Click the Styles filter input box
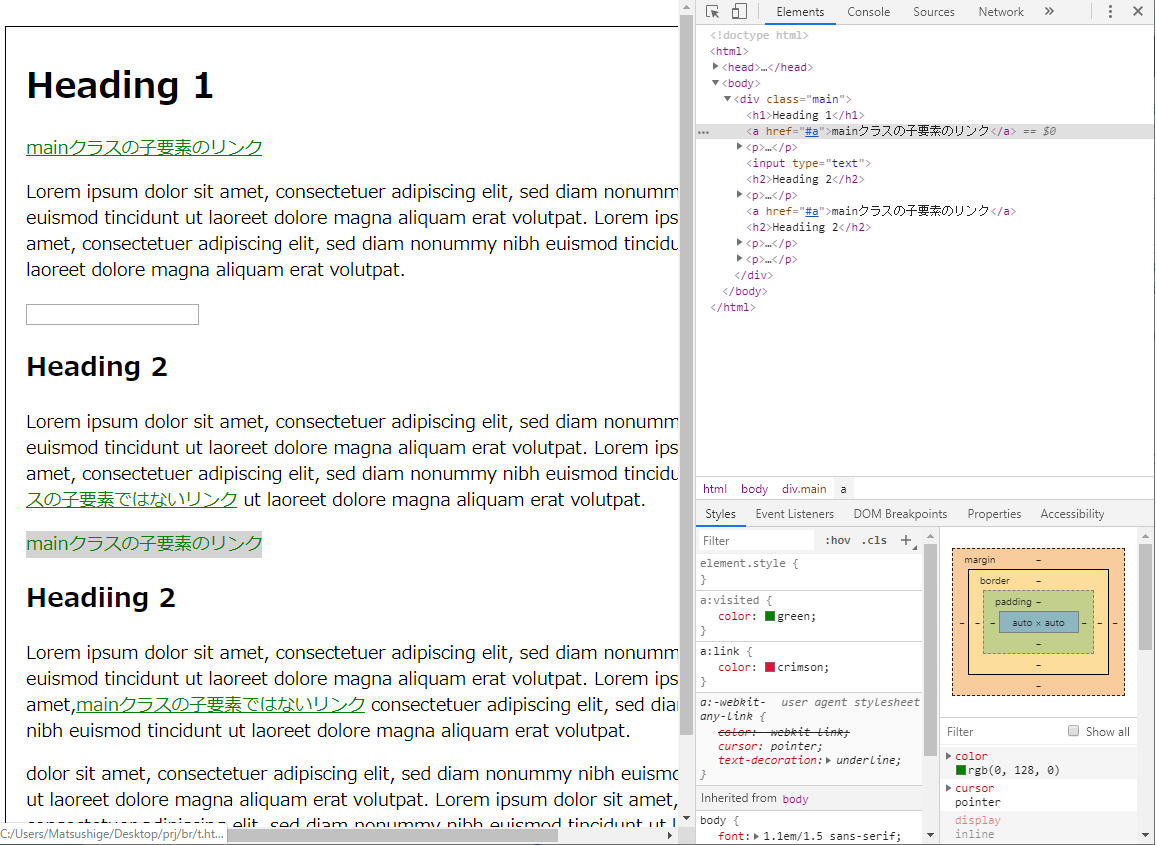1157x845 pixels. click(x=756, y=541)
